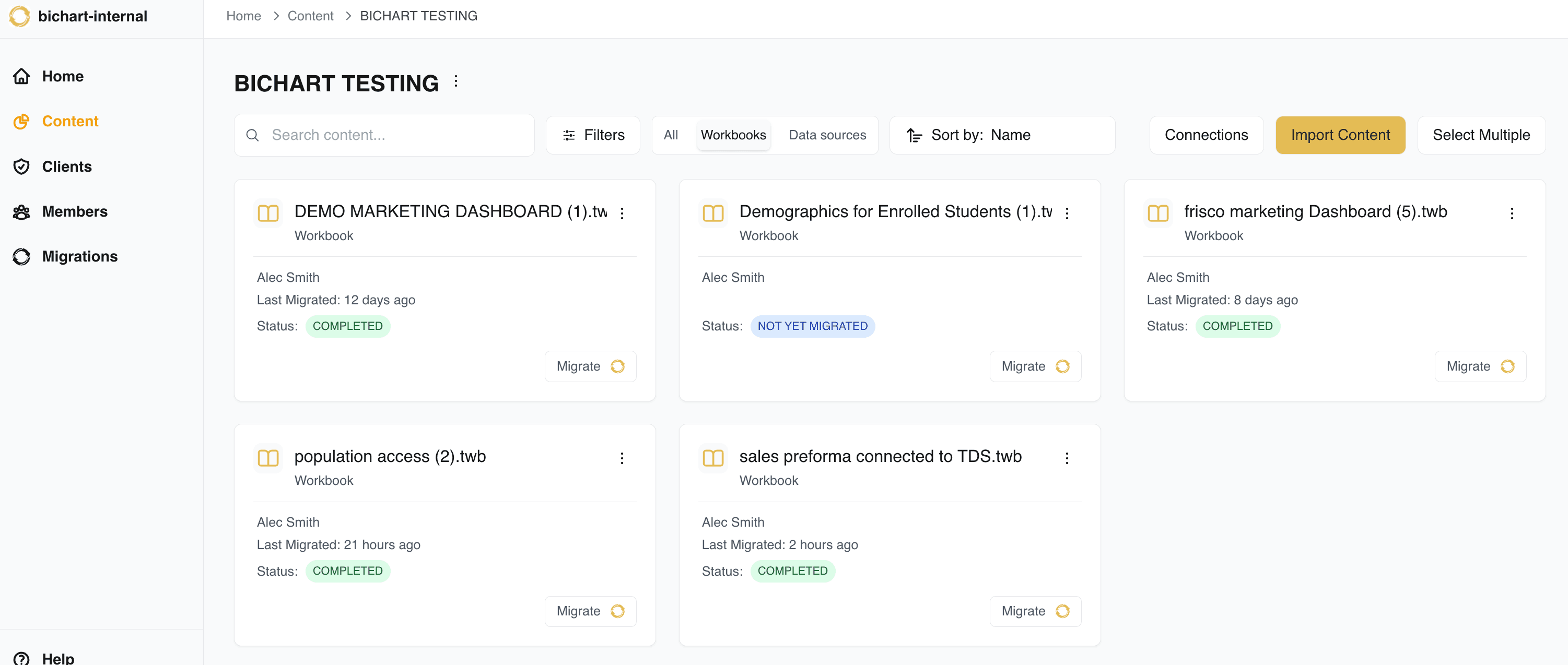Switch to the Data sources tab
The image size is (1568, 665).
[827, 135]
